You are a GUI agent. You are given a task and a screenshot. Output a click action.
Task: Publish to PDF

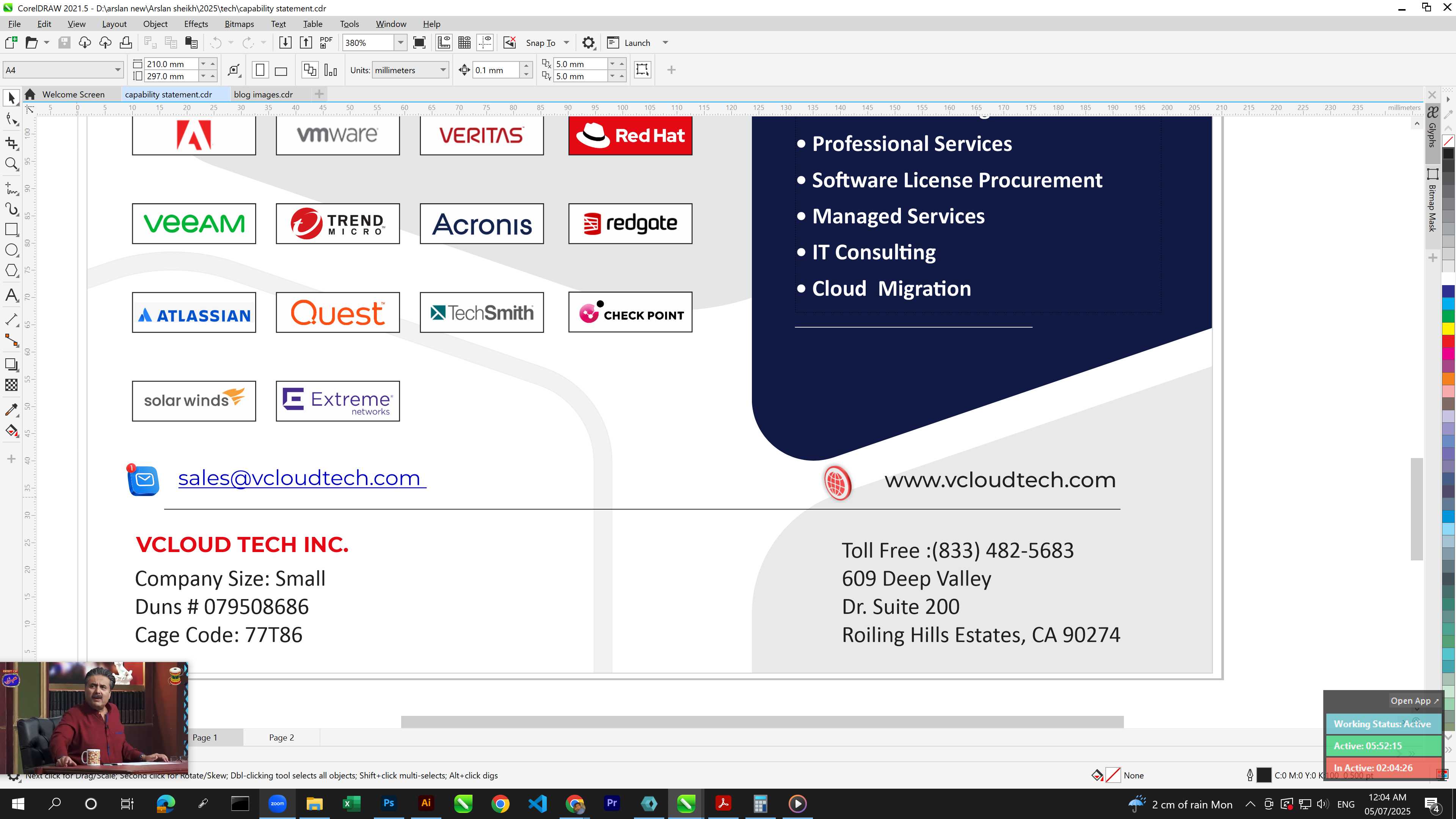click(x=326, y=43)
